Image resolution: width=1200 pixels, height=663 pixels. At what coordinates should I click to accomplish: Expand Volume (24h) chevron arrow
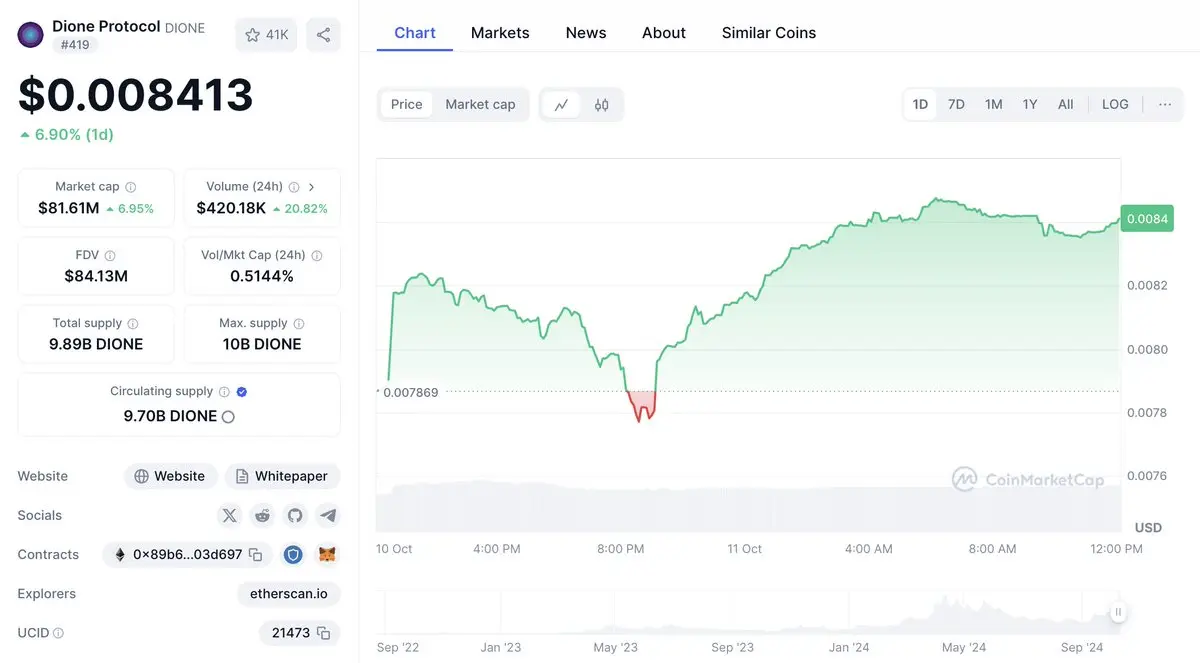point(312,187)
